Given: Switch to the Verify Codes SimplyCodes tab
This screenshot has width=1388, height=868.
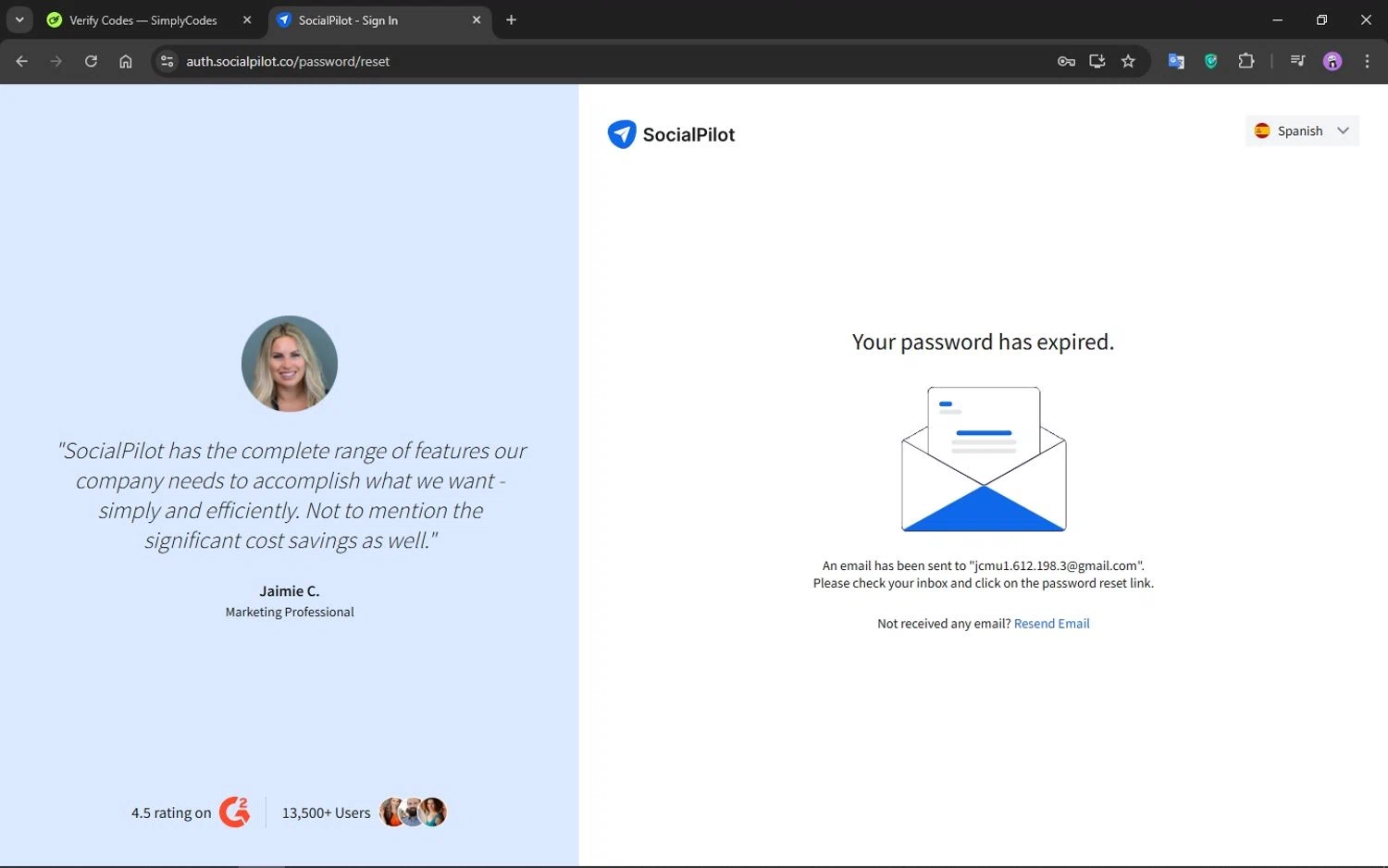Looking at the screenshot, I should click(143, 20).
